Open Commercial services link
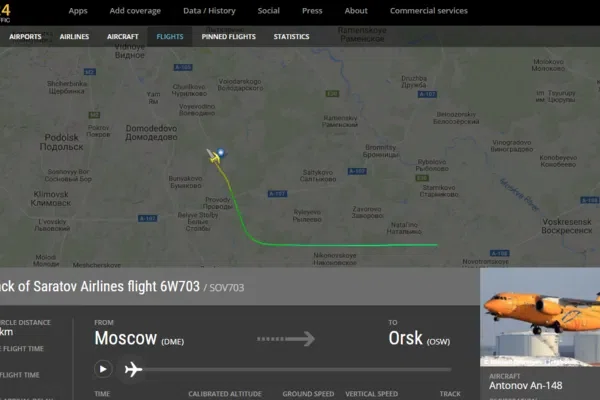The width and height of the screenshot is (600, 400). pyautogui.click(x=429, y=11)
